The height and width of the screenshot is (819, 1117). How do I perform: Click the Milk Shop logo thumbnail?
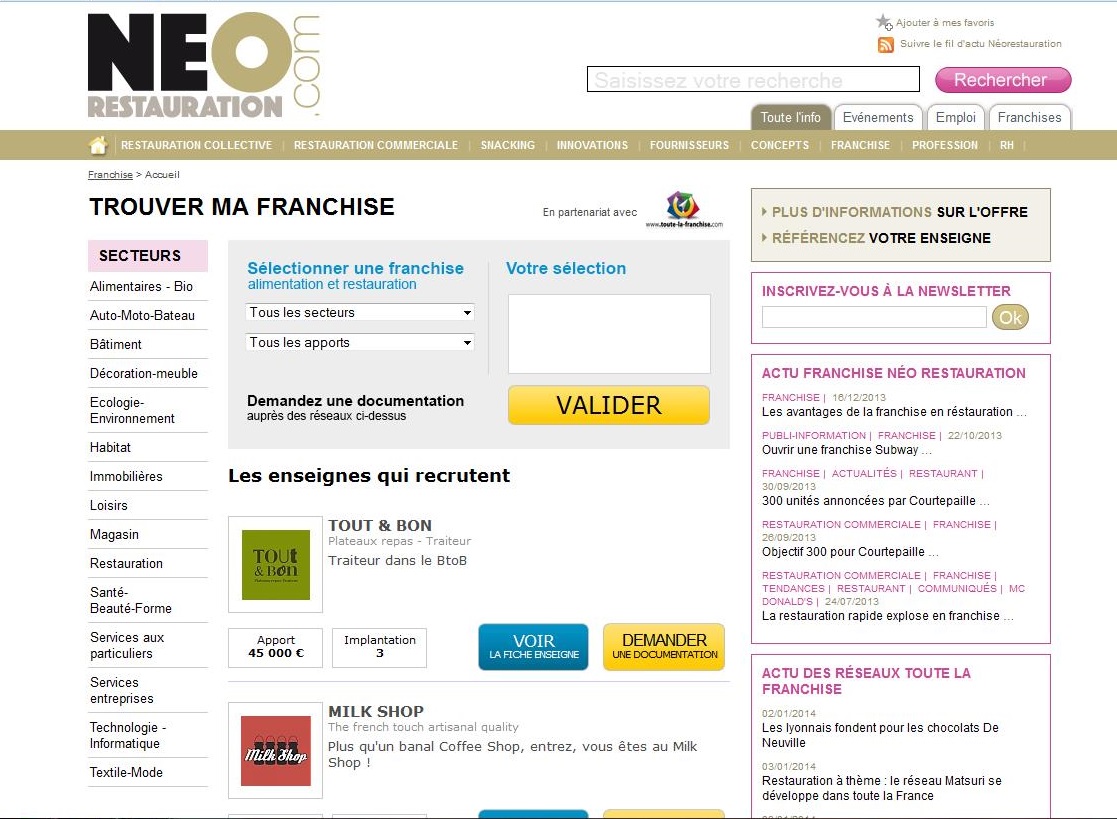[x=276, y=750]
